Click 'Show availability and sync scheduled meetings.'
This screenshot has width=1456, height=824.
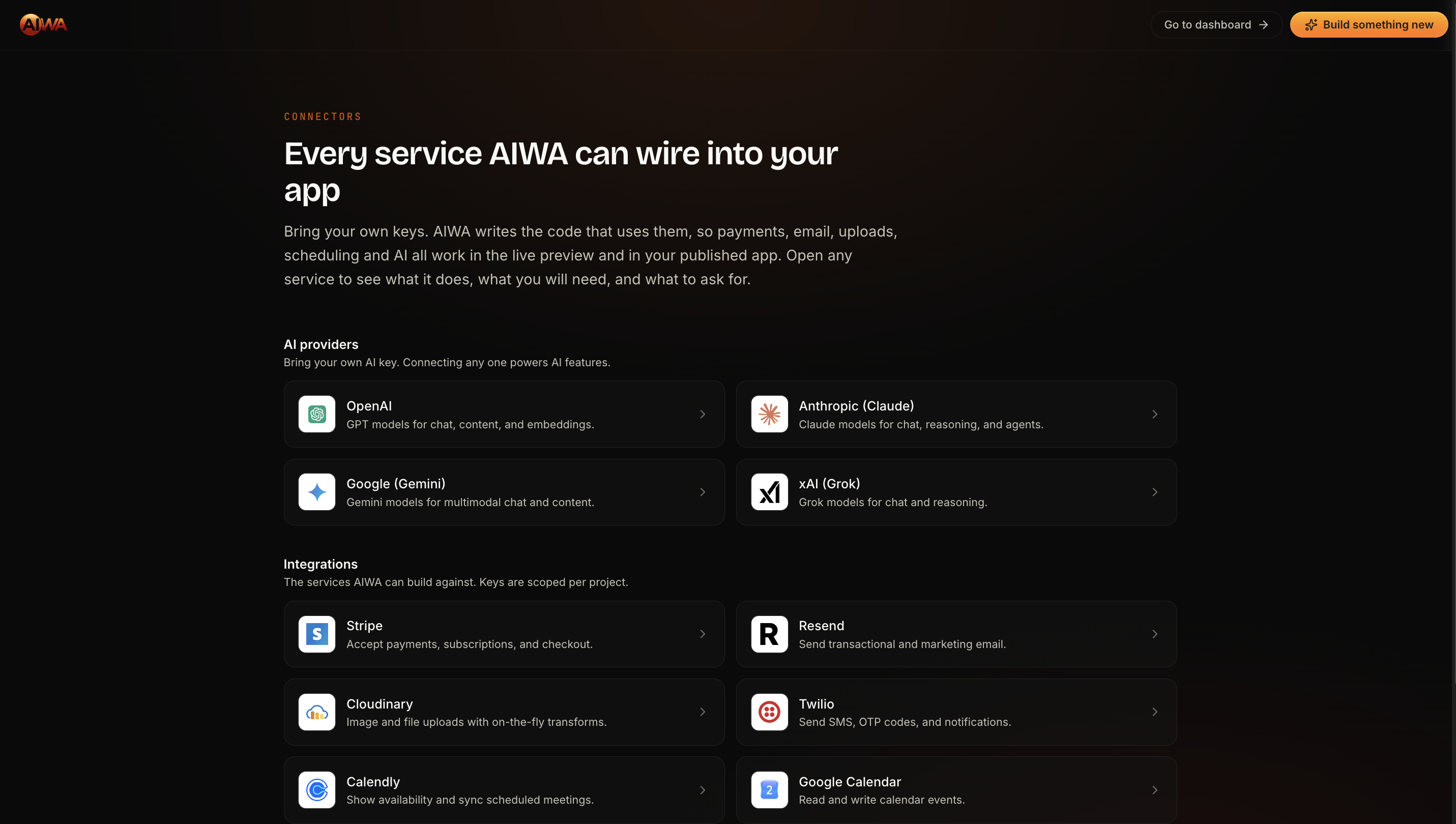click(470, 800)
